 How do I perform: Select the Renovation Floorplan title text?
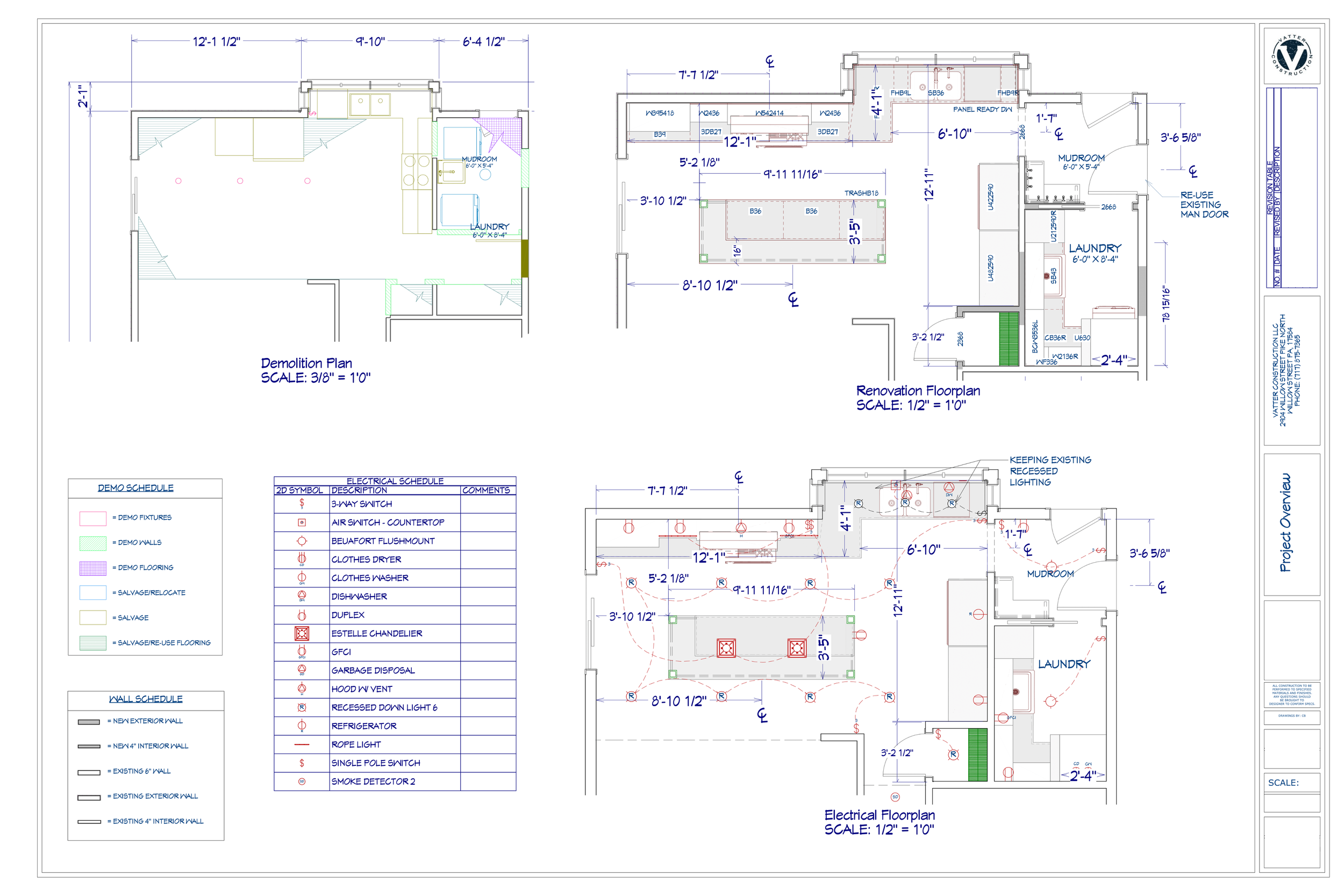[918, 391]
